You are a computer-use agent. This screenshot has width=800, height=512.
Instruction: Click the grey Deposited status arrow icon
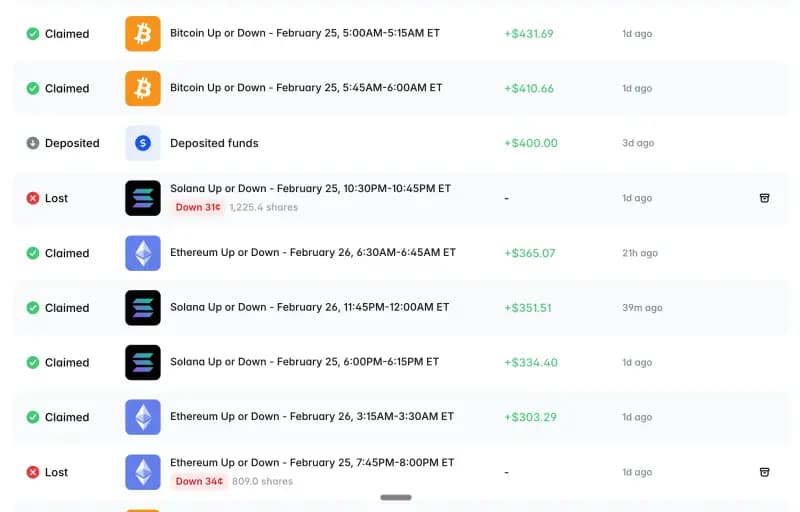tap(33, 143)
